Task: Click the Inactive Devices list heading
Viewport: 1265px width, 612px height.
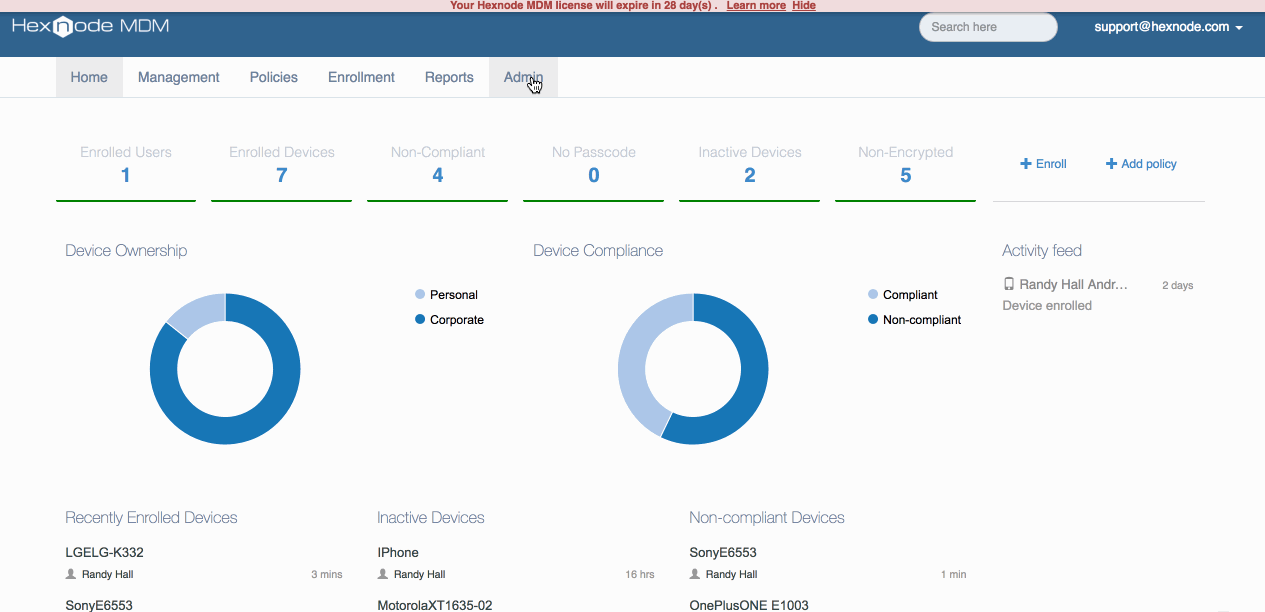Action: click(x=431, y=517)
